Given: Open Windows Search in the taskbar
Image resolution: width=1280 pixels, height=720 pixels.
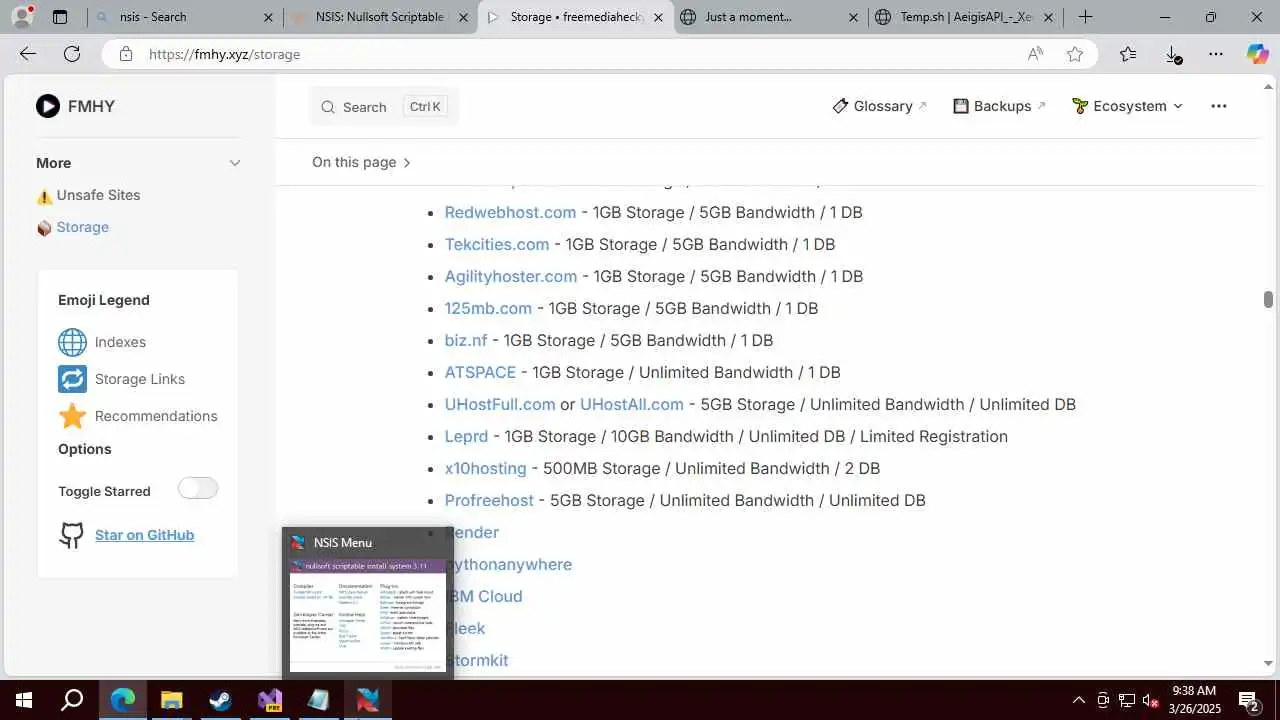Looking at the screenshot, I should [x=72, y=700].
